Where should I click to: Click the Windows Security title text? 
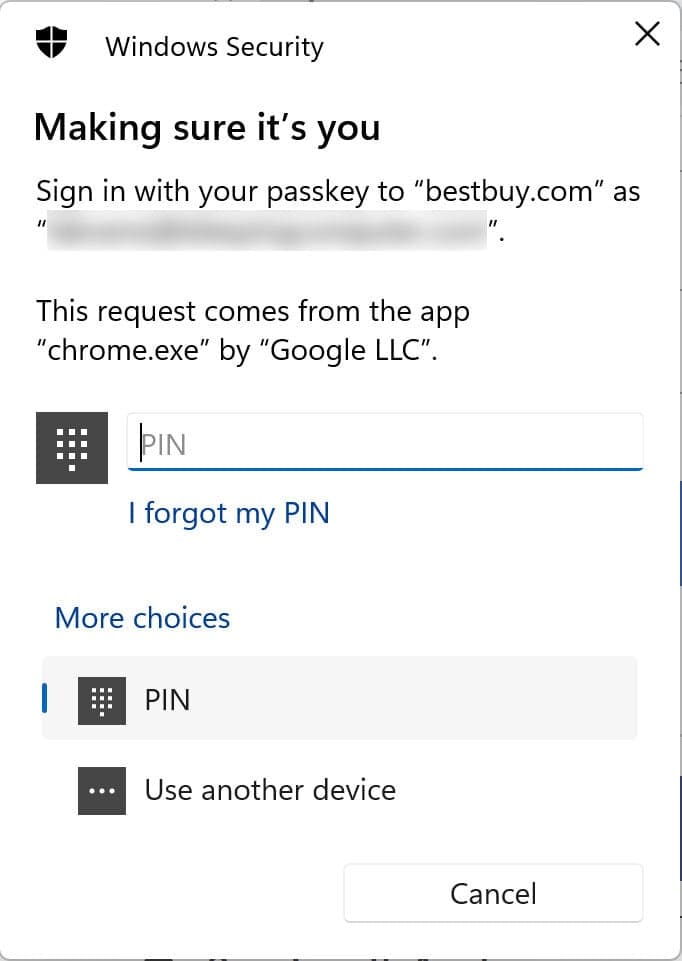coord(213,46)
